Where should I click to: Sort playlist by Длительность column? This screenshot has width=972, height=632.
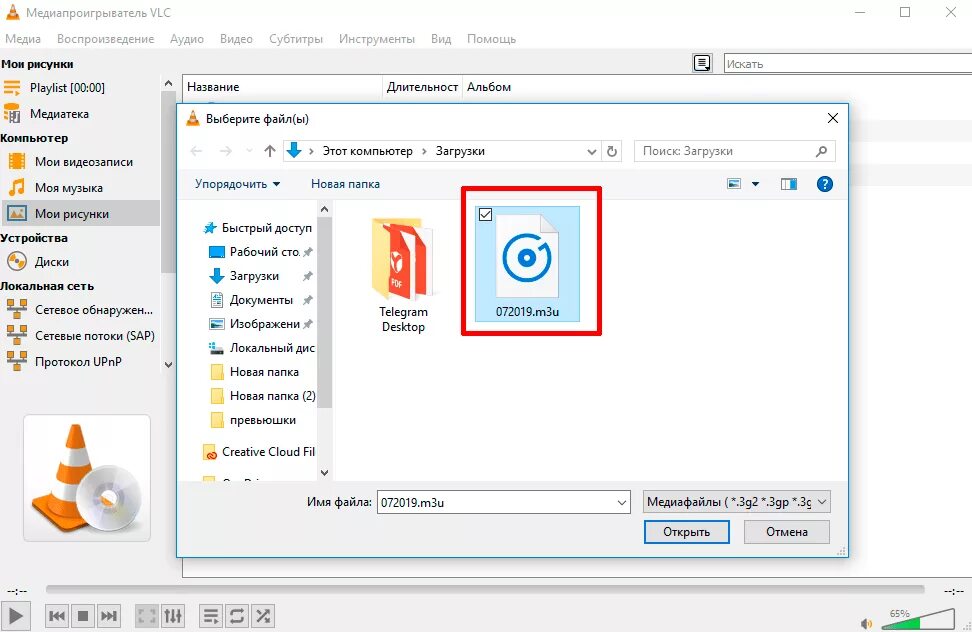click(422, 87)
